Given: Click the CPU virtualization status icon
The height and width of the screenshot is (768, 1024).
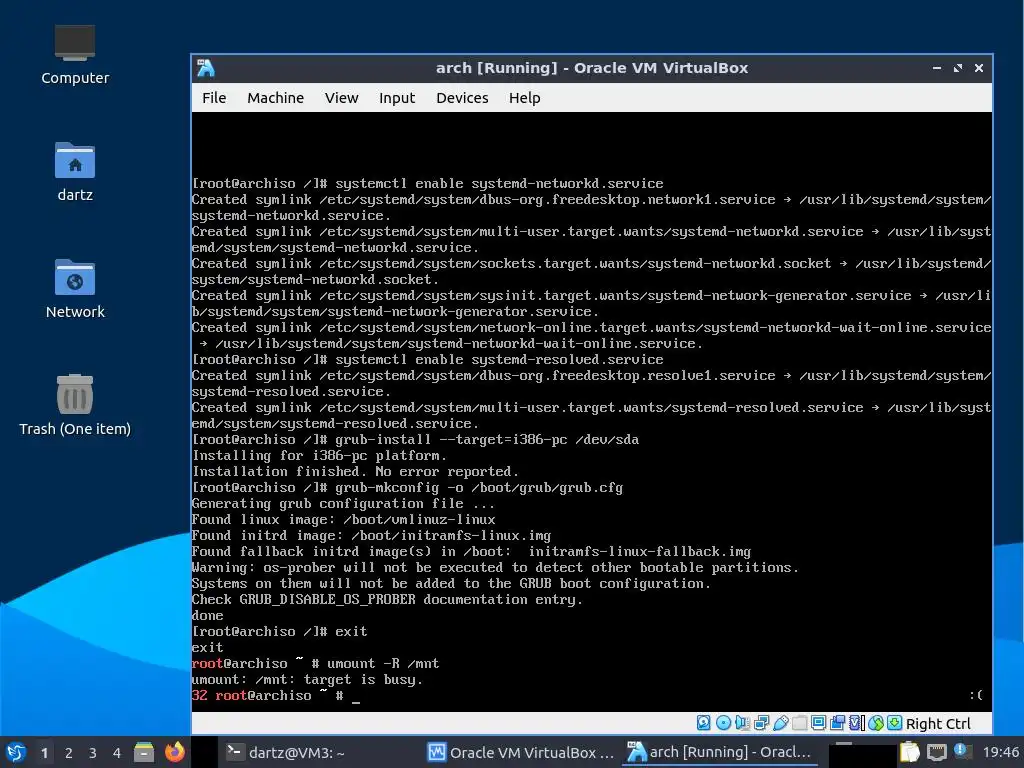Looking at the screenshot, I should (x=857, y=722).
